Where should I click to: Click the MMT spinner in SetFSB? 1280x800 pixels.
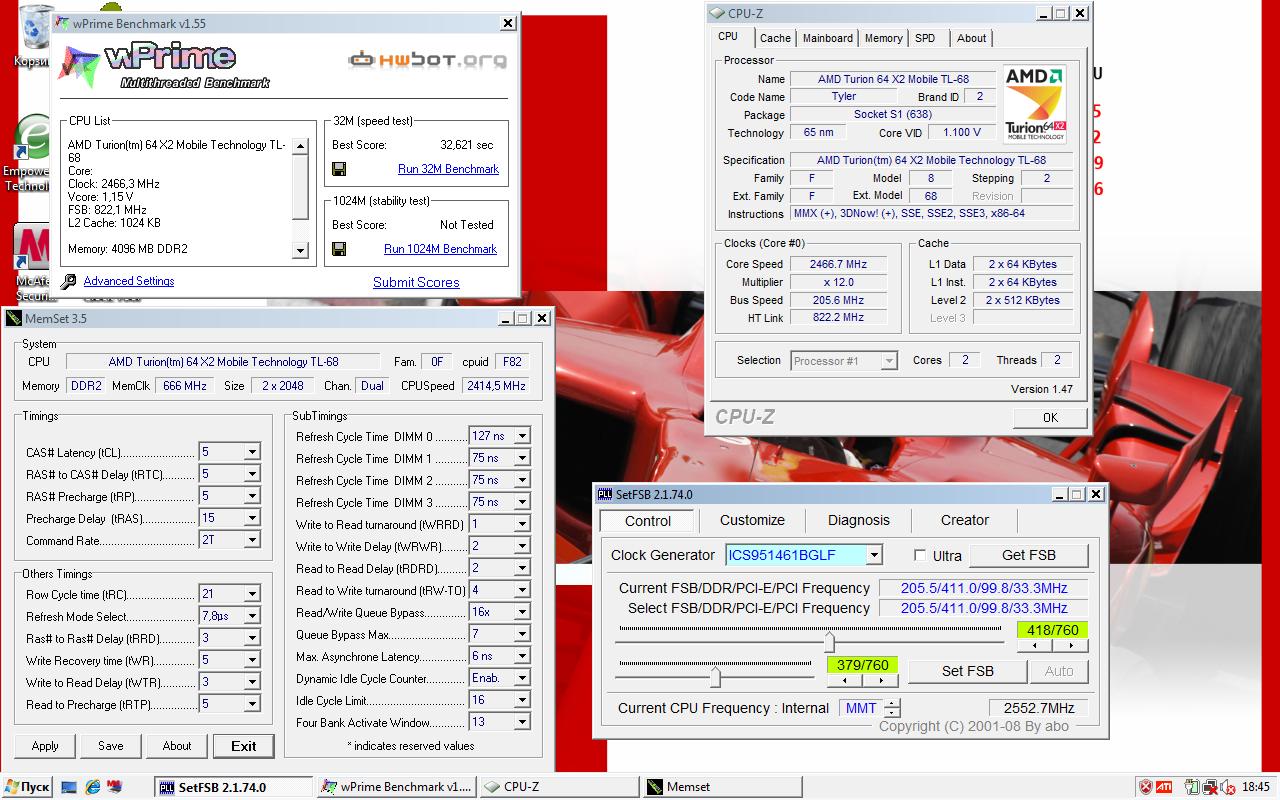892,708
